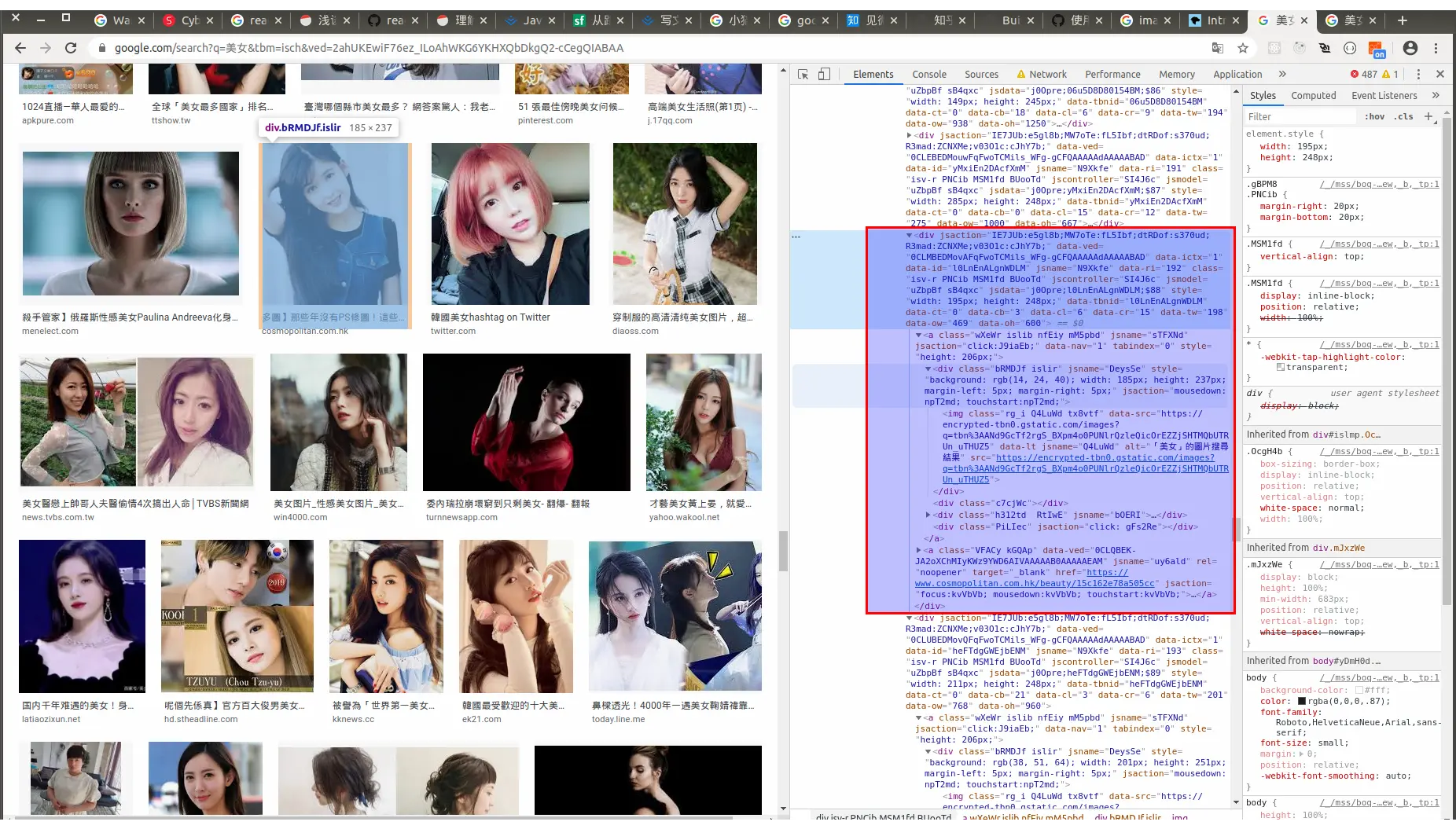The image size is (1456, 829).
Task: Show more DevTools panel tabs
Action: [x=1282, y=74]
